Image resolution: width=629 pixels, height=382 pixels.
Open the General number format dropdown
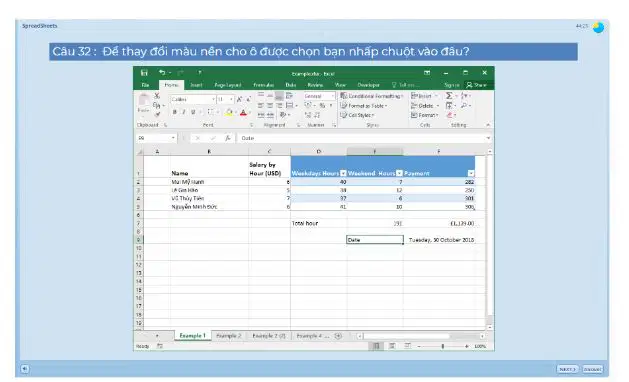[332, 96]
